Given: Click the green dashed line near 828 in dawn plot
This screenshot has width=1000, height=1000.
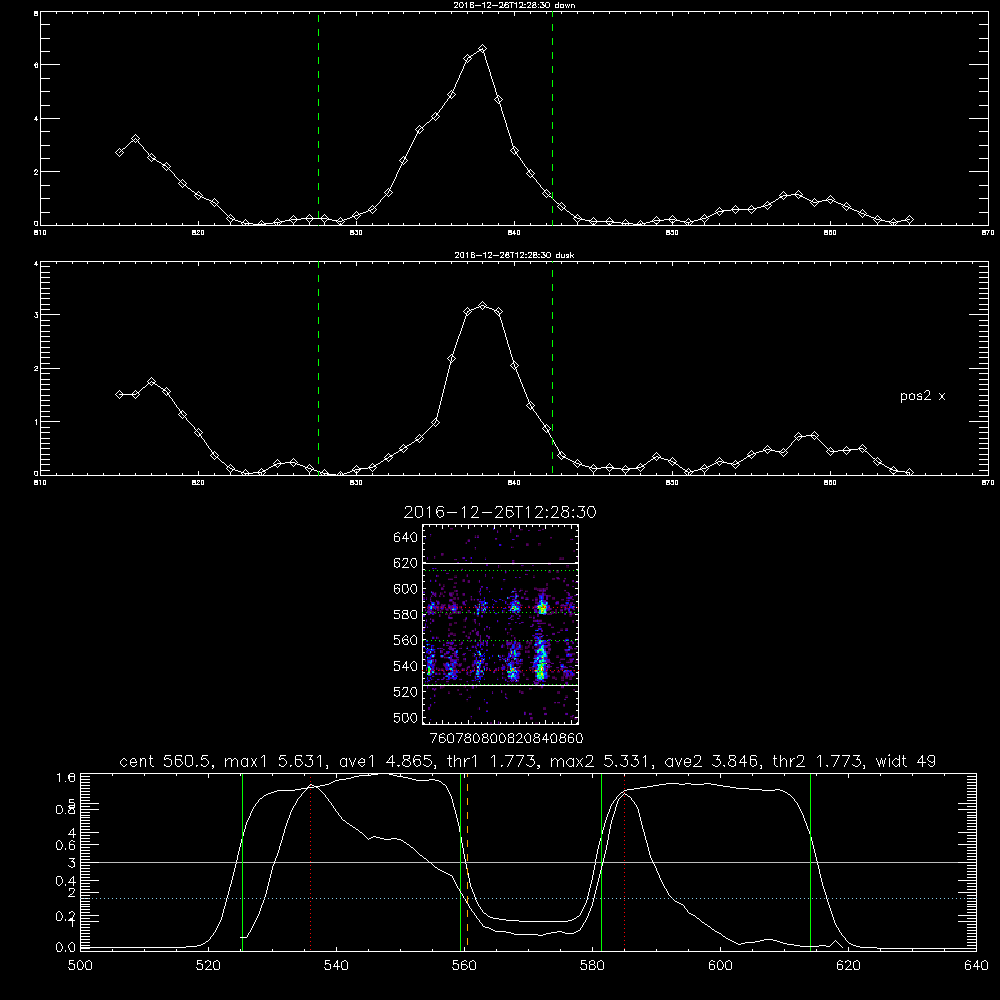Looking at the screenshot, I should click(319, 119).
